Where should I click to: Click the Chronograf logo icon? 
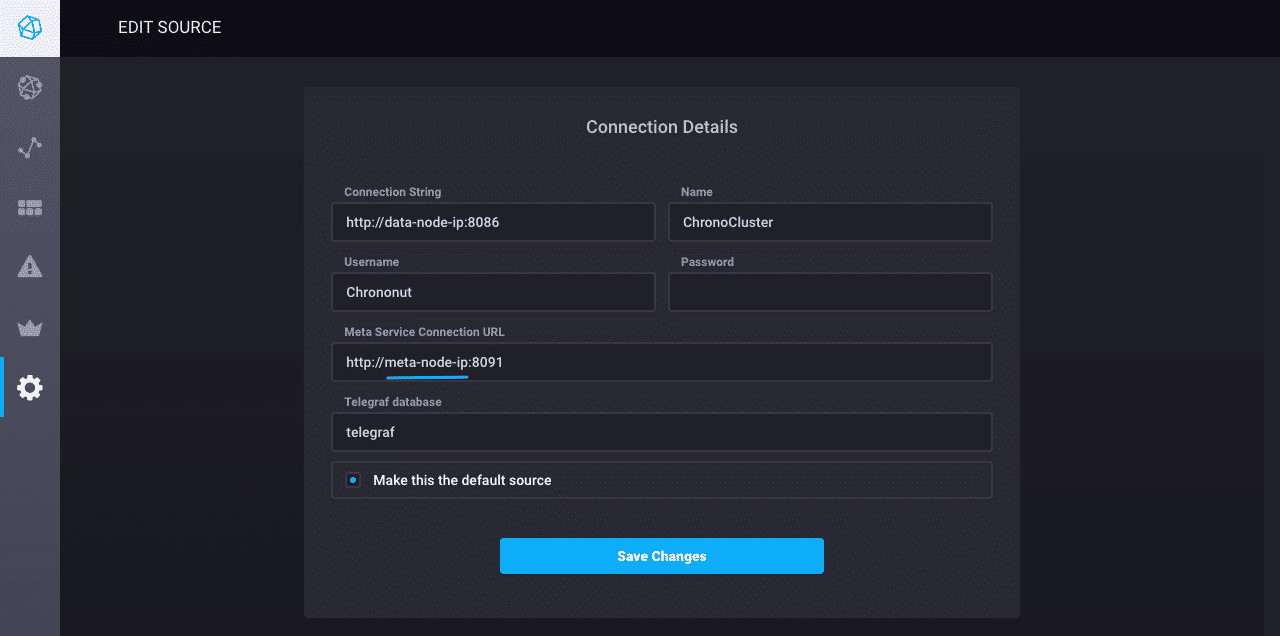click(x=30, y=28)
